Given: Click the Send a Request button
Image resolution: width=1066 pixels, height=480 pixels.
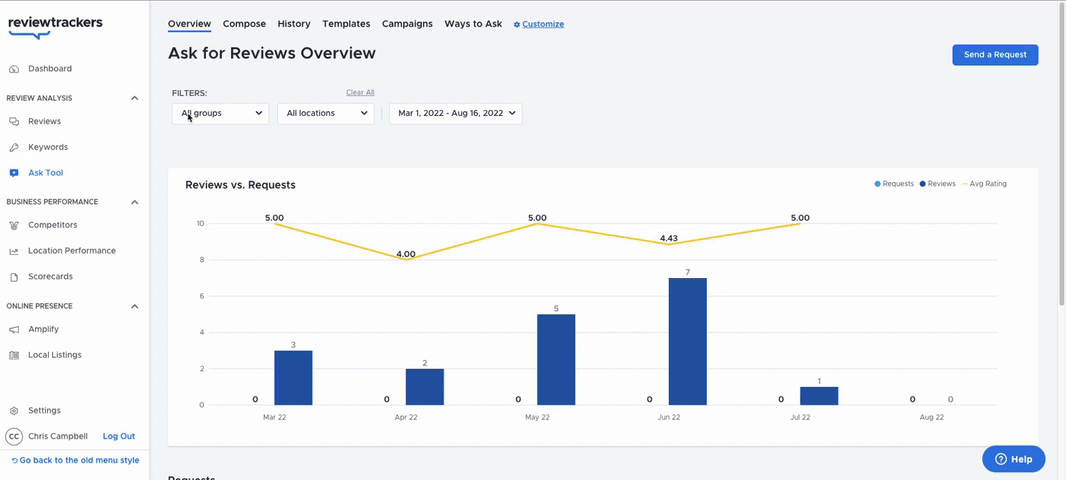Looking at the screenshot, I should 995,55.
